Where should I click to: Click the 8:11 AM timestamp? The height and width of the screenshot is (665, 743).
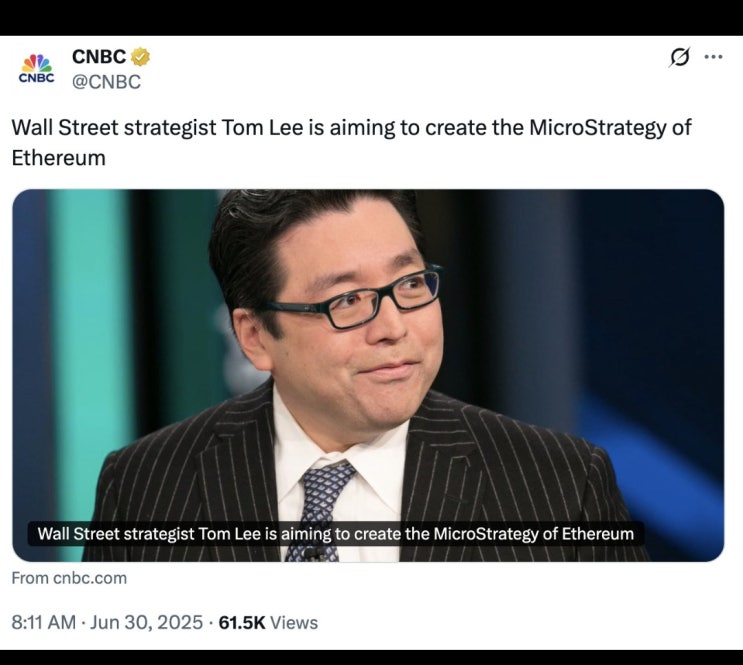(44, 622)
